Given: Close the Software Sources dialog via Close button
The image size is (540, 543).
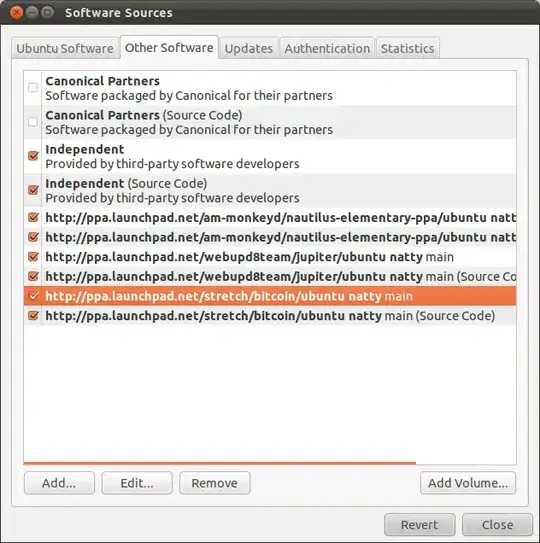Looking at the screenshot, I should (x=497, y=525).
